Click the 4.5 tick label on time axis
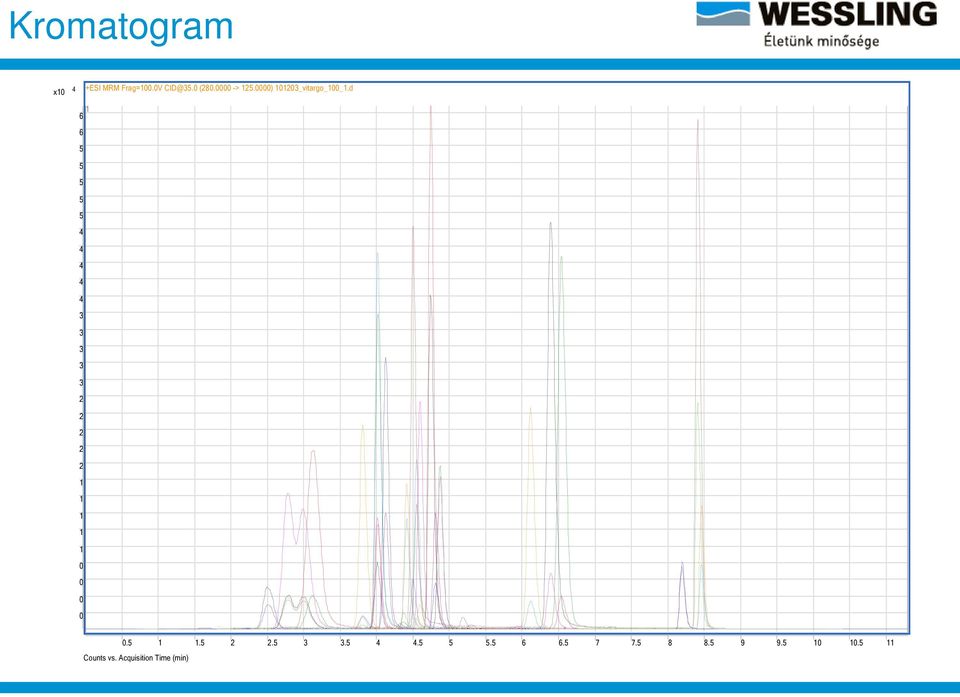 [418, 643]
